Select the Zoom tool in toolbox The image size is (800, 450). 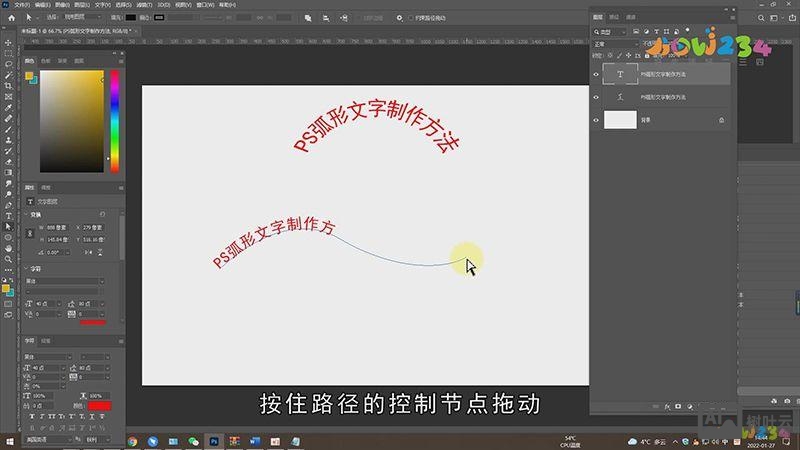click(x=8, y=259)
